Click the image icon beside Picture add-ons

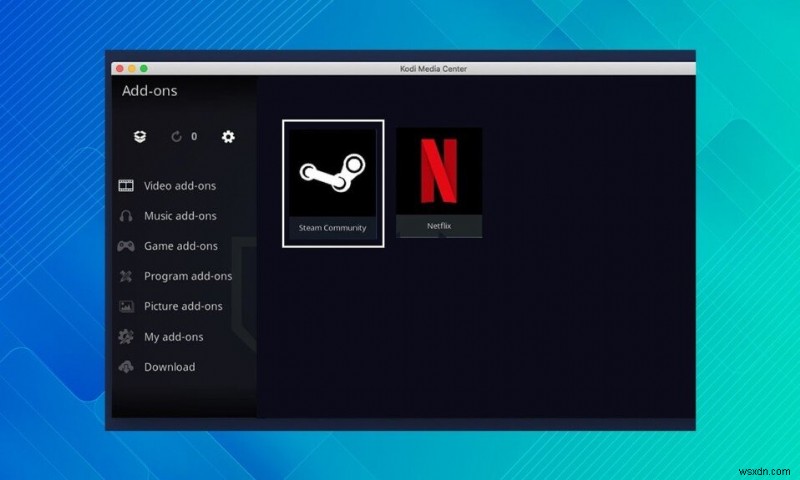(126, 306)
